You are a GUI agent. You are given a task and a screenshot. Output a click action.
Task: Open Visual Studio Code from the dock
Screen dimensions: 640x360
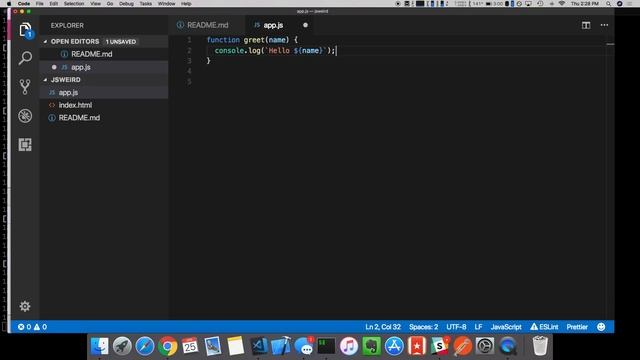258,346
